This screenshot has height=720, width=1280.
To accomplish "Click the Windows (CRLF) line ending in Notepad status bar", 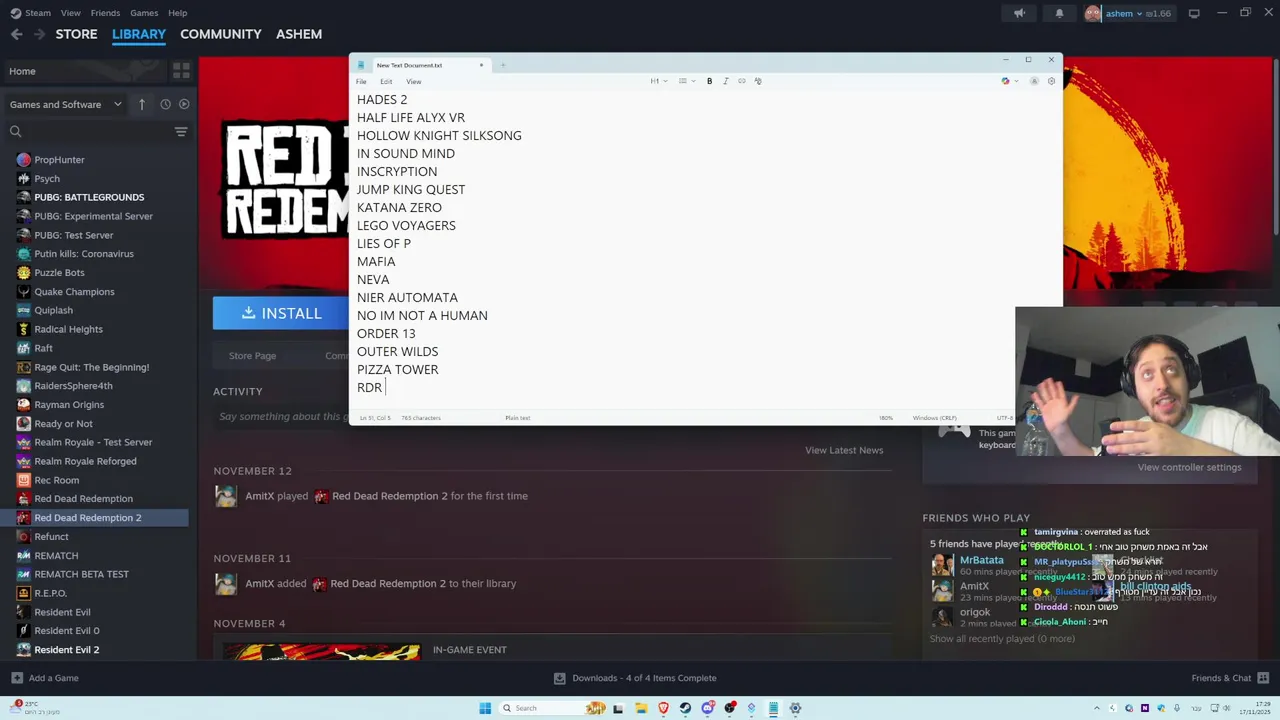I will pos(934,418).
